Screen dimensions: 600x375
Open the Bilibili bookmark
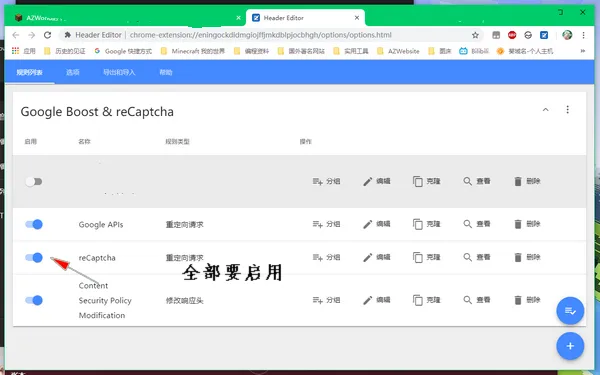(474, 51)
